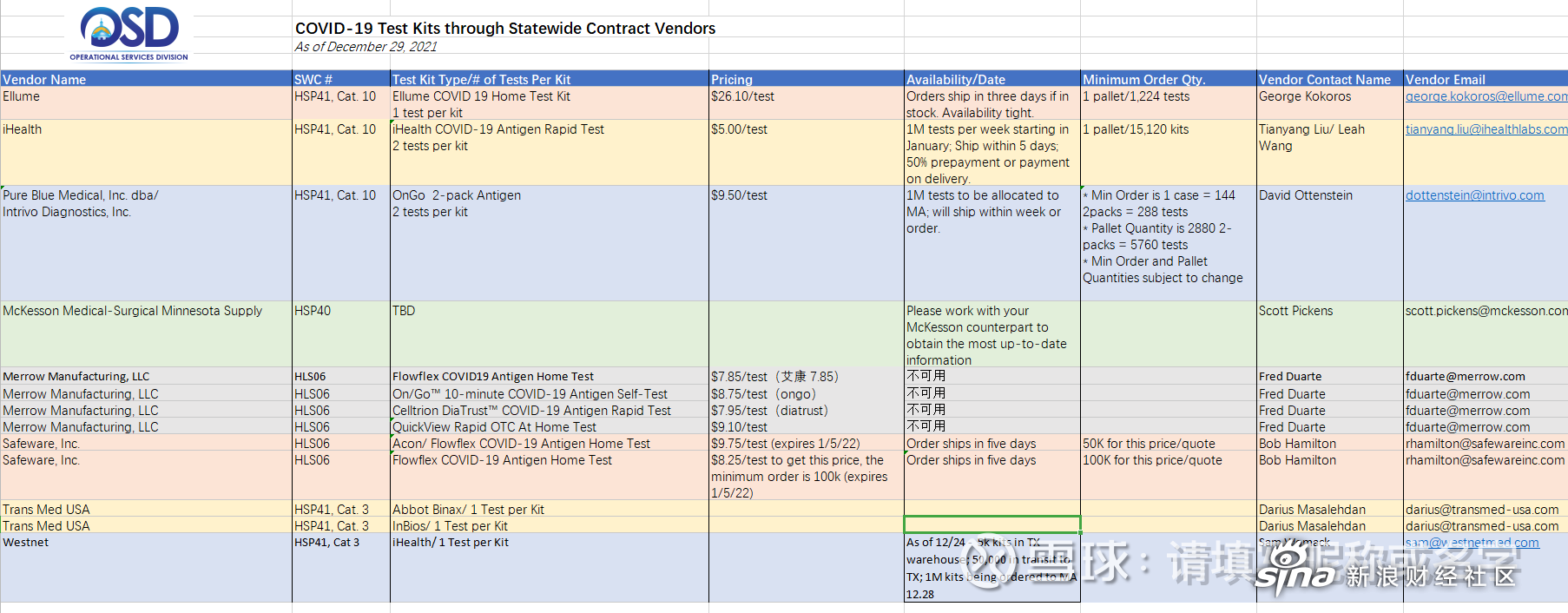Click the 'Ellume COVID 19 Home Test Kit' cell
Viewport: 1568px width, 613px height.
tap(550, 103)
